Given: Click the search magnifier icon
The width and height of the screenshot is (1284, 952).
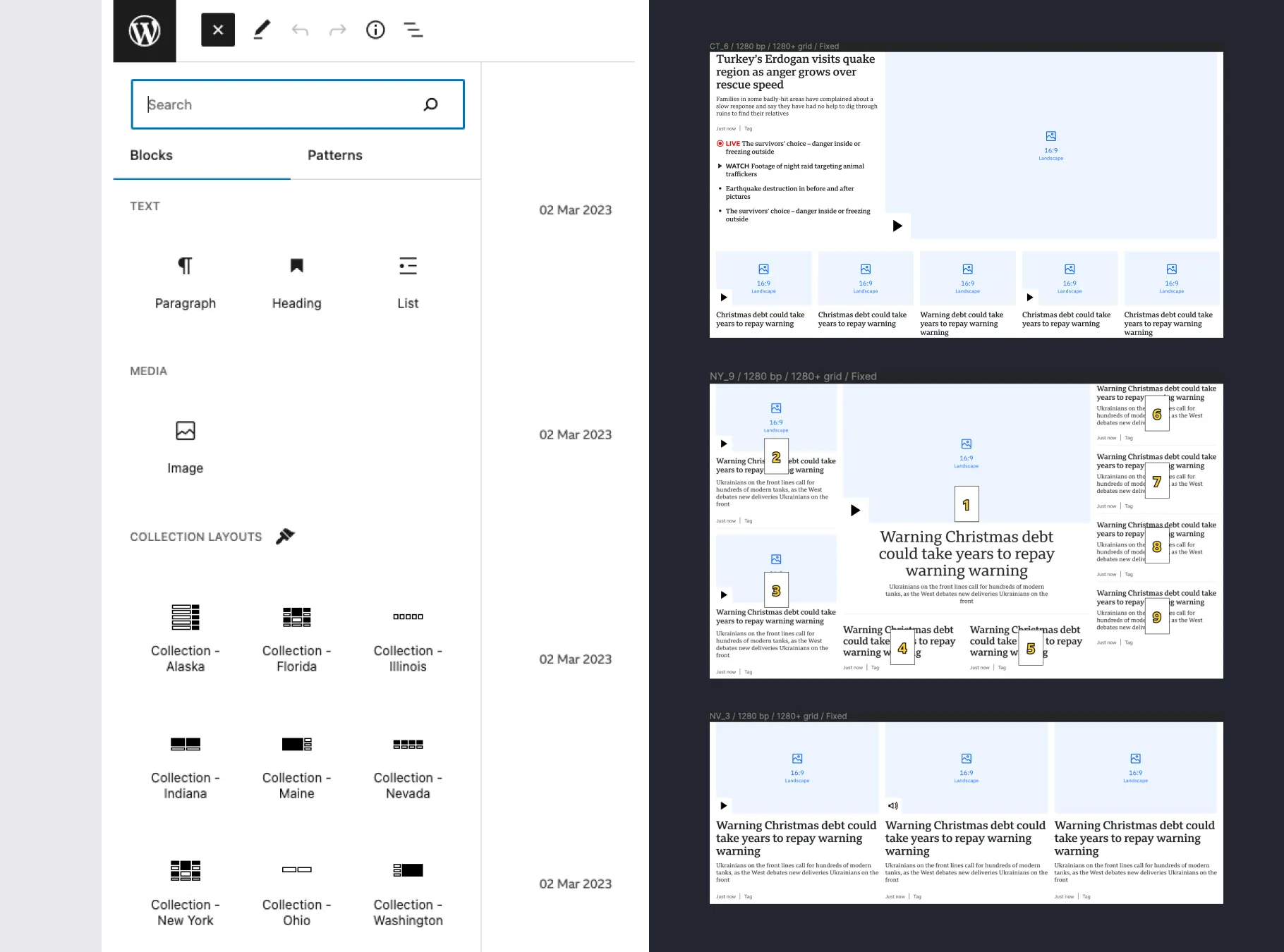Looking at the screenshot, I should (430, 104).
